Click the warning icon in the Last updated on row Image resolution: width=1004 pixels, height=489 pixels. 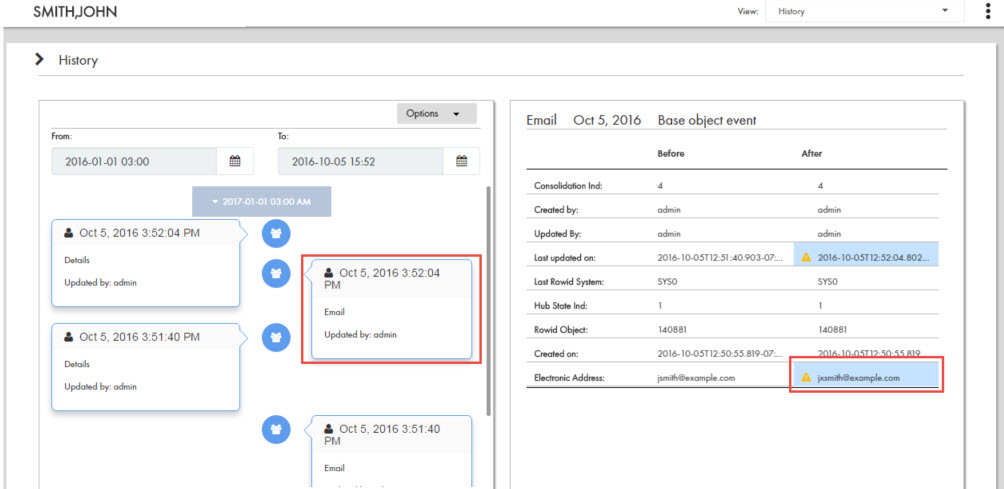click(x=807, y=257)
